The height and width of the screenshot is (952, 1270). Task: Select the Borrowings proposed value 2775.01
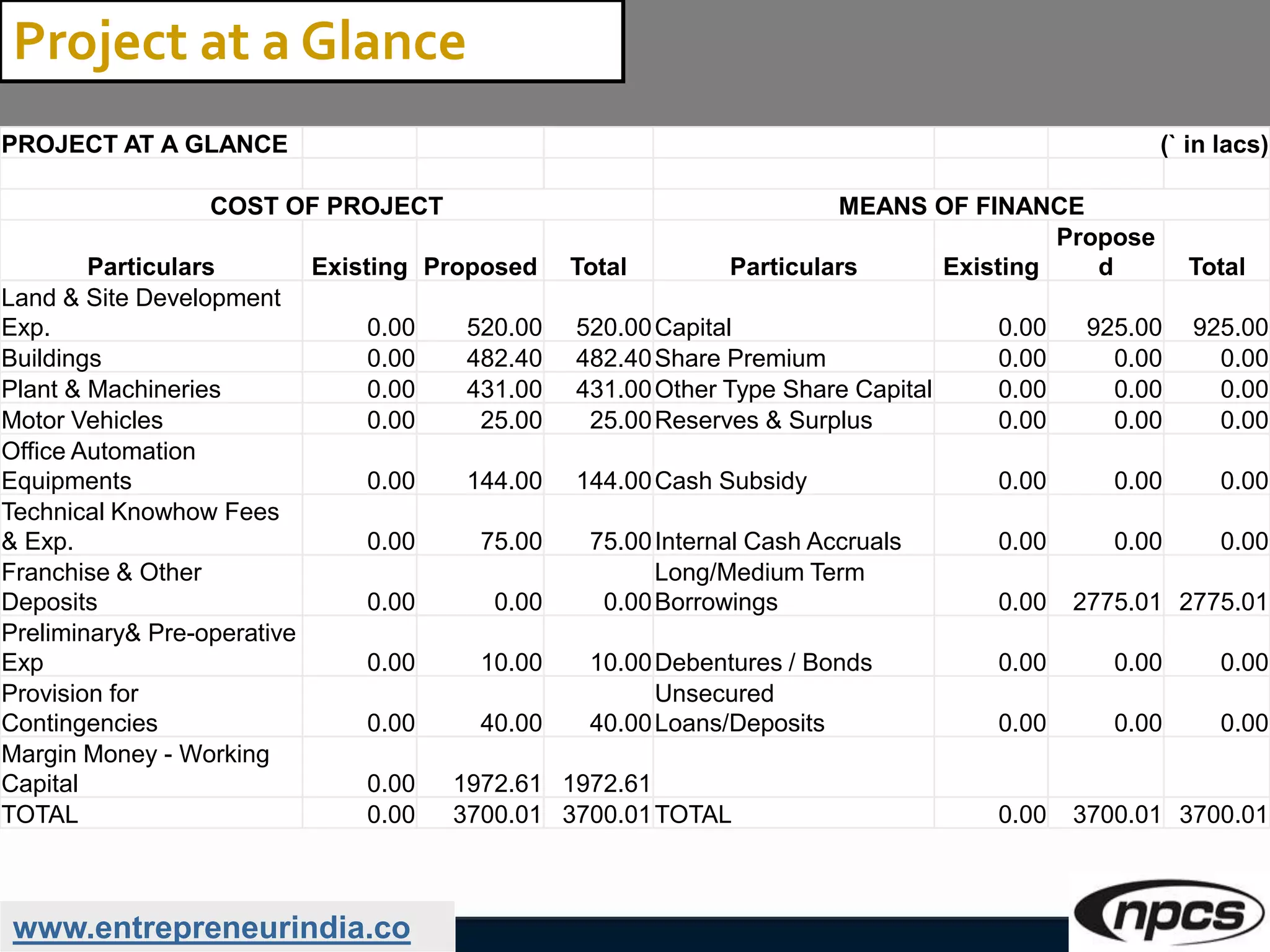click(1117, 602)
